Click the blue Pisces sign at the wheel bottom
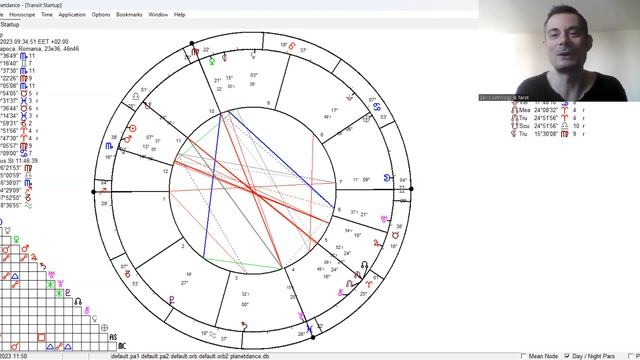Image resolution: width=640 pixels, height=360 pixels. point(310,328)
